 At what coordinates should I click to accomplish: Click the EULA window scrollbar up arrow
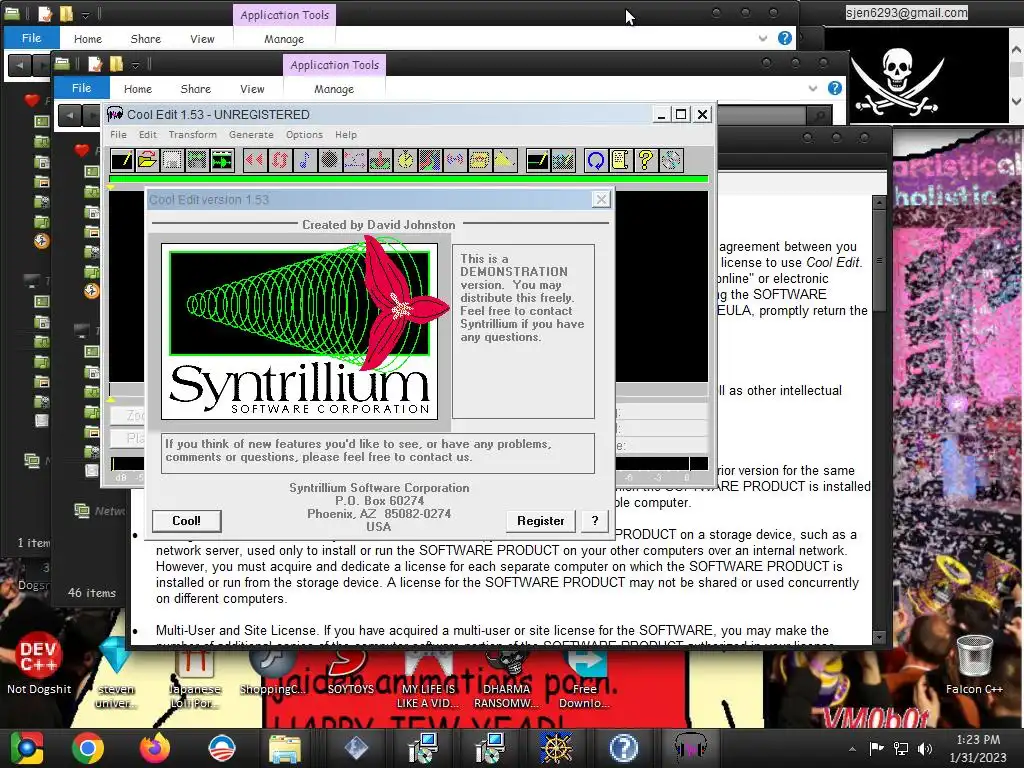pos(879,203)
